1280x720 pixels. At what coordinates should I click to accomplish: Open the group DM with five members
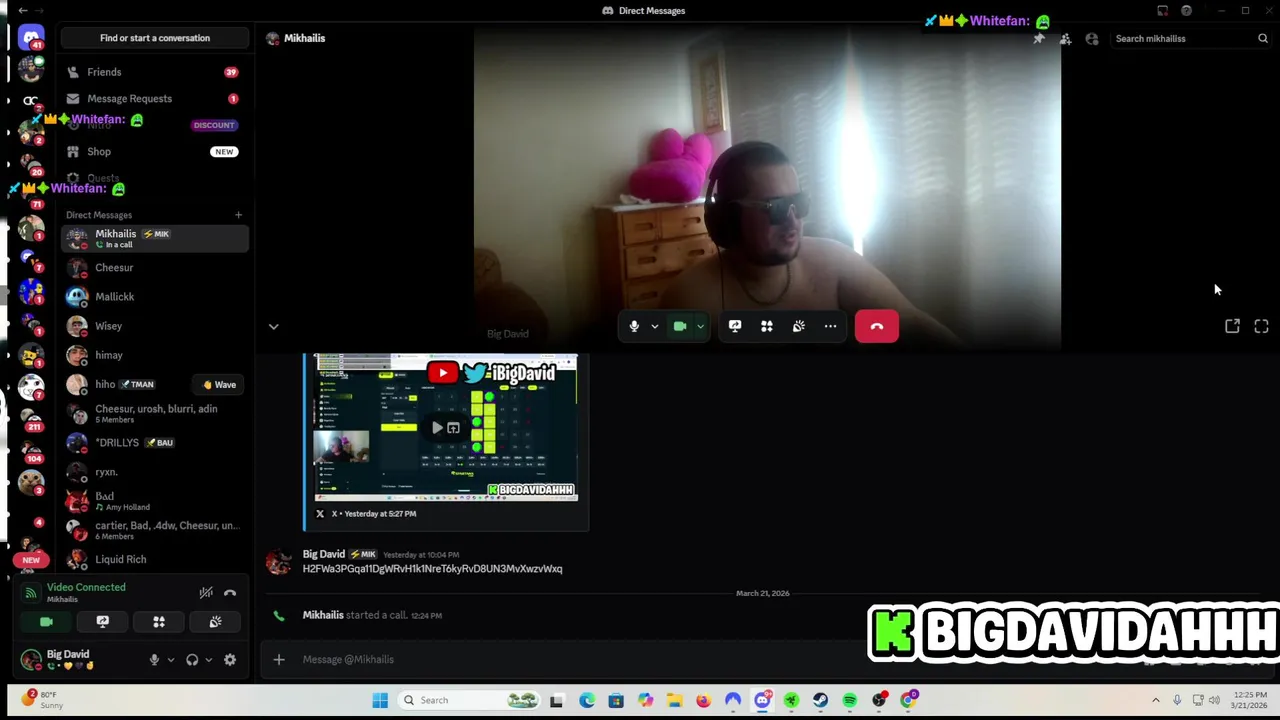coord(155,413)
